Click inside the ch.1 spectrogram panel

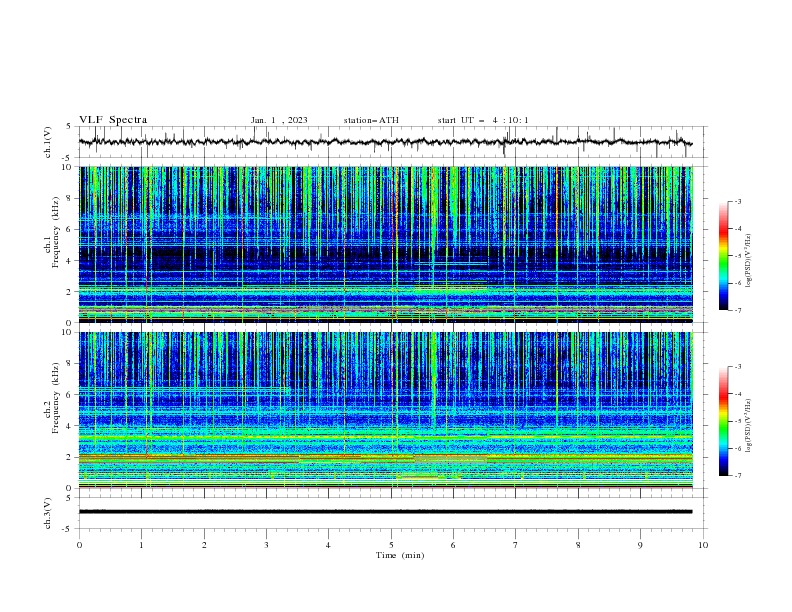click(385, 244)
